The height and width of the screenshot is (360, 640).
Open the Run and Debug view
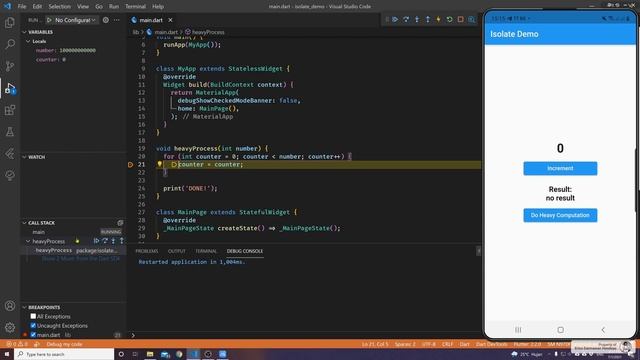pos(10,88)
